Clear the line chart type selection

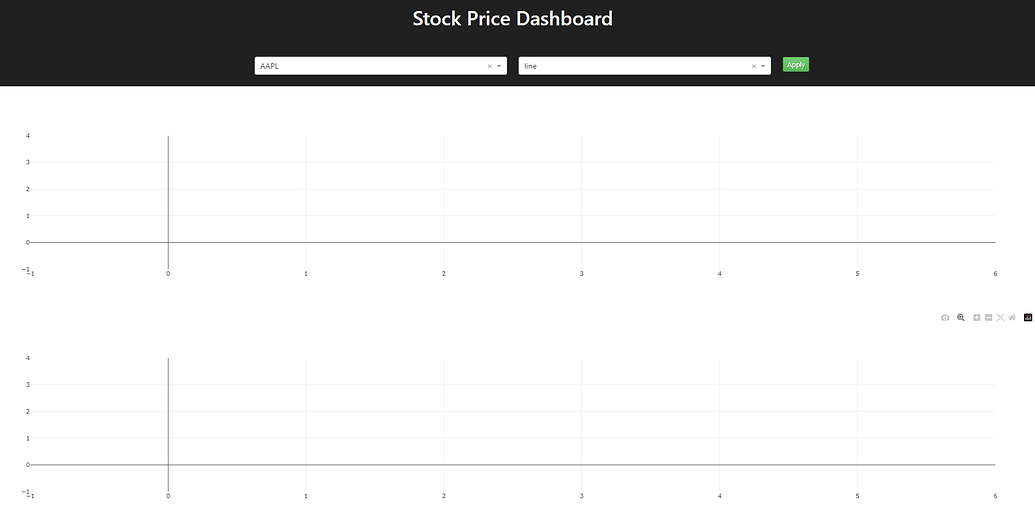click(x=754, y=66)
